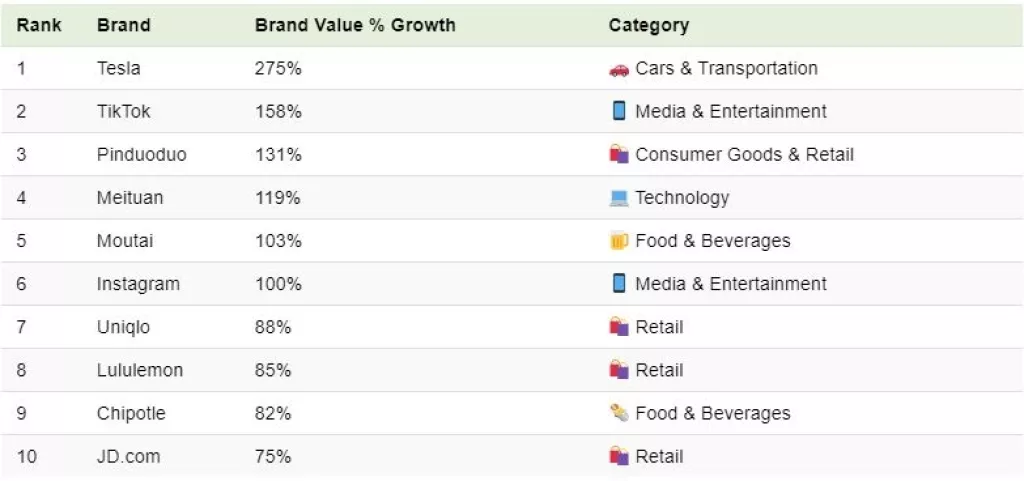Click the 275% growth value

(278, 69)
